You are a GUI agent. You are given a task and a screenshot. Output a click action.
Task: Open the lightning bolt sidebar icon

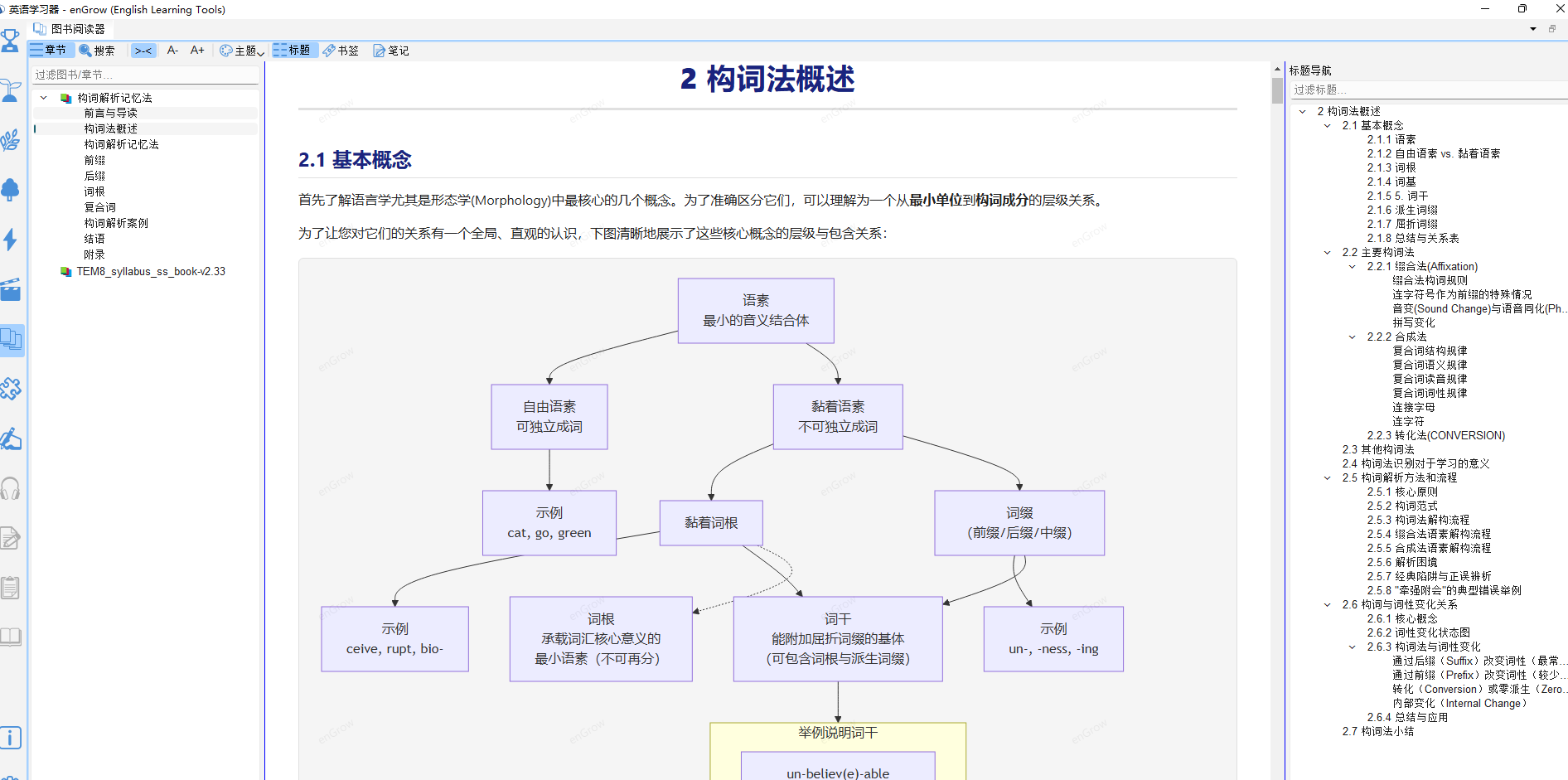(x=11, y=240)
